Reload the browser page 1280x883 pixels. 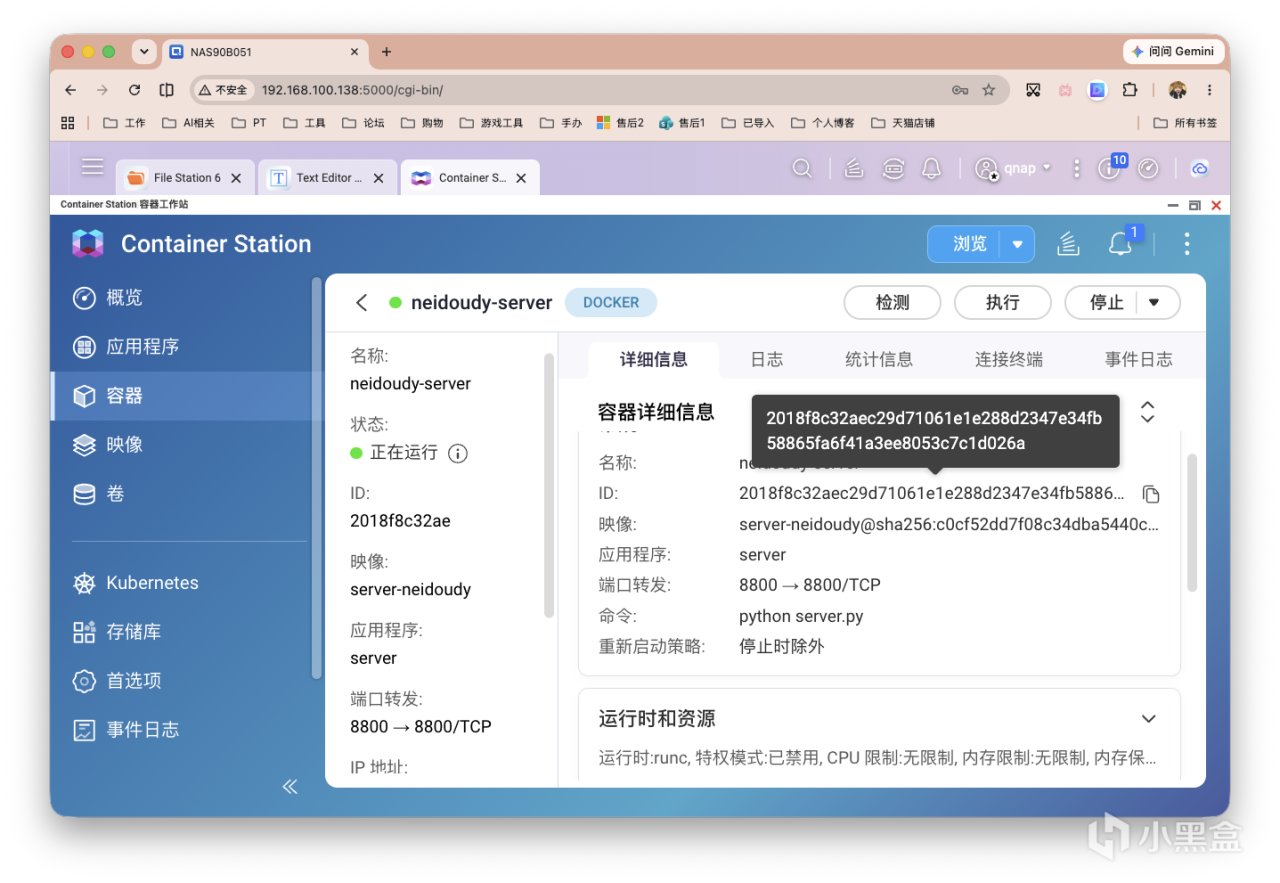click(x=134, y=90)
